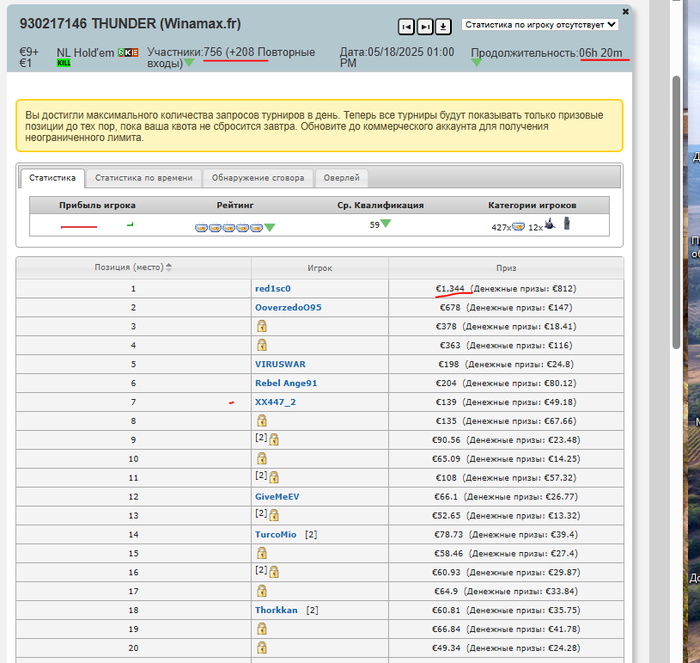Expand the green triangle after 'Повторные входы'
This screenshot has width=700, height=663.
coord(189,63)
